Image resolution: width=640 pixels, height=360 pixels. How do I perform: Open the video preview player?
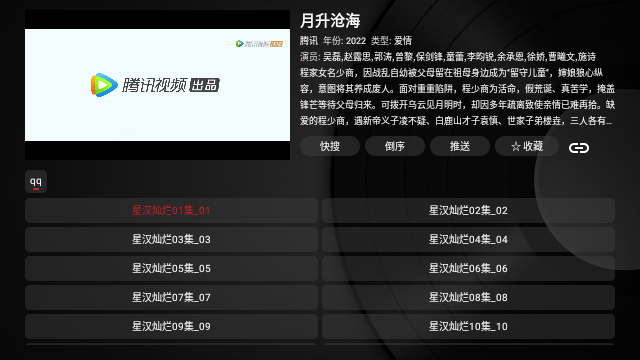pos(158,85)
